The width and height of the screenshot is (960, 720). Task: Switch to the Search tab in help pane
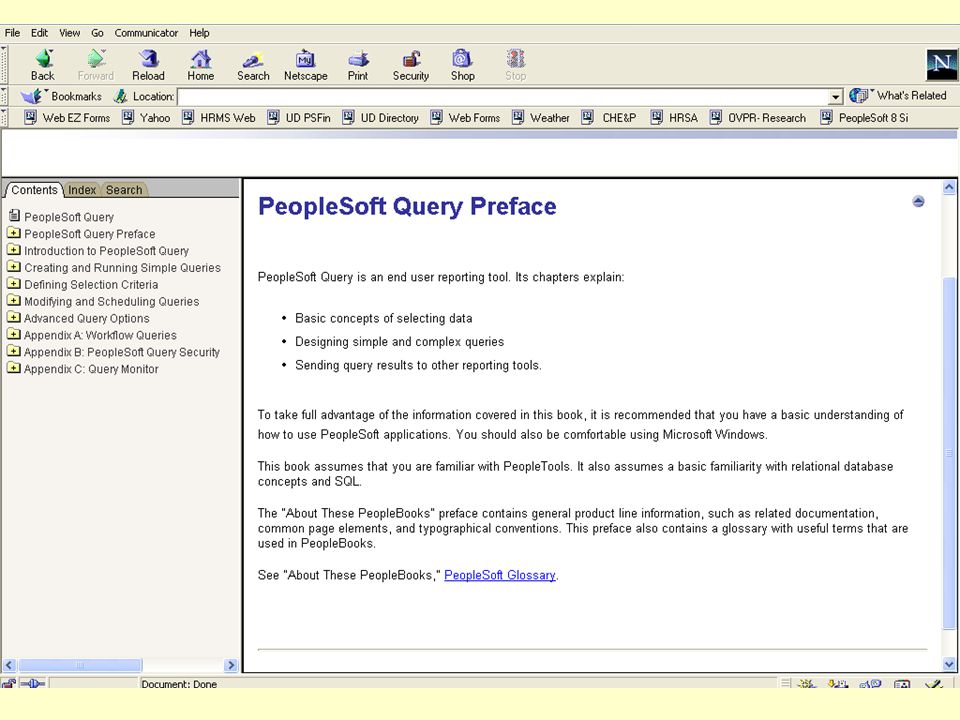point(124,190)
